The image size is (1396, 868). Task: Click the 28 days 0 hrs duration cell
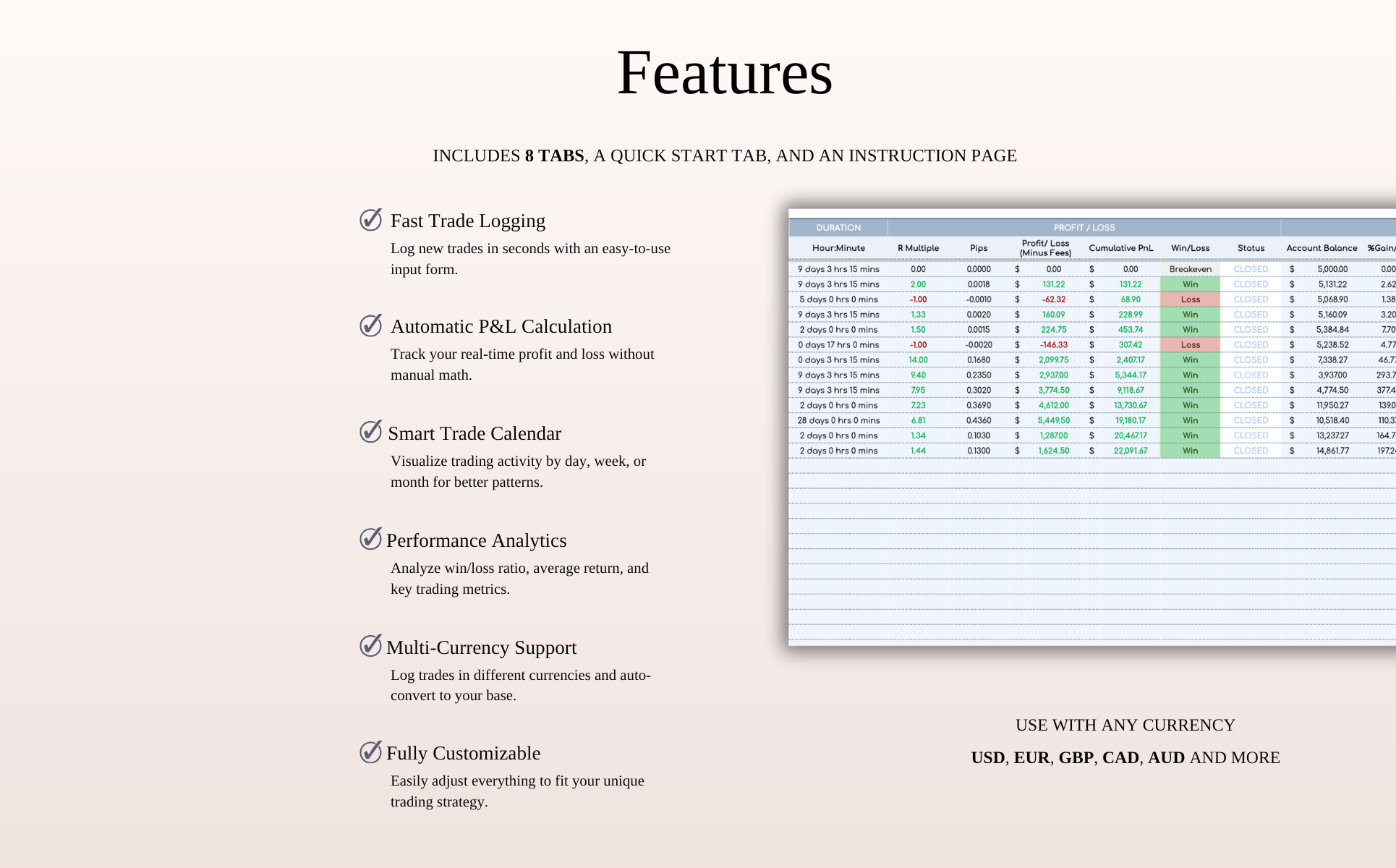tap(838, 420)
